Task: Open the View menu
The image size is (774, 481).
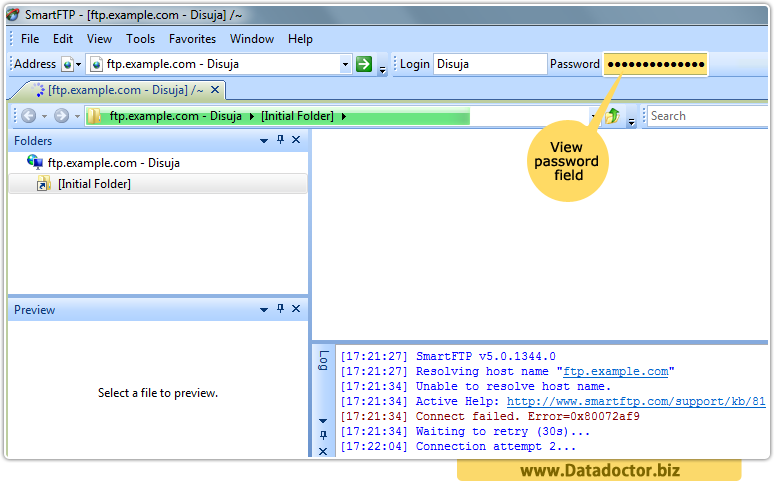Action: (99, 39)
